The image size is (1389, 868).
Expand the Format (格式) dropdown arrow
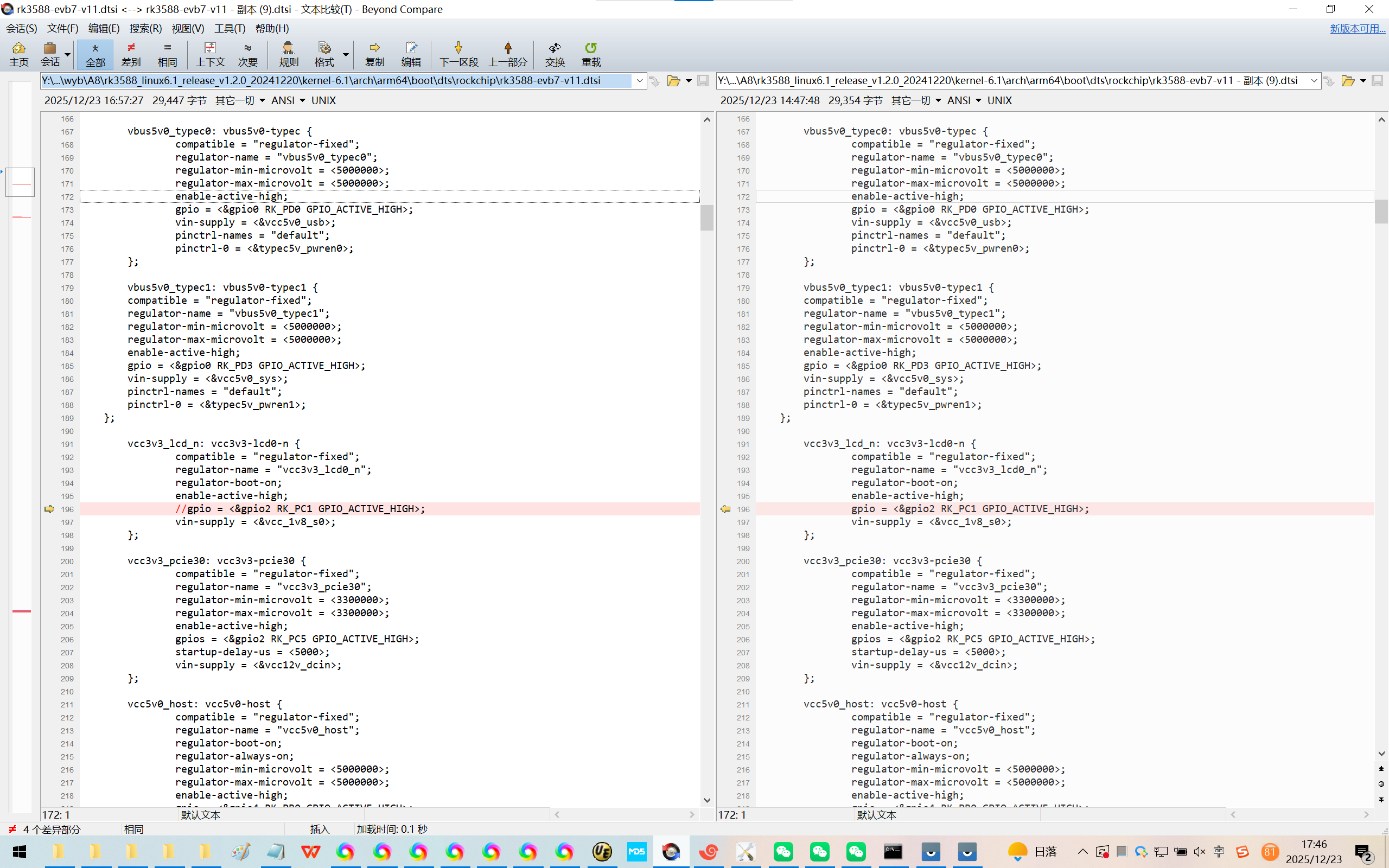[346, 55]
